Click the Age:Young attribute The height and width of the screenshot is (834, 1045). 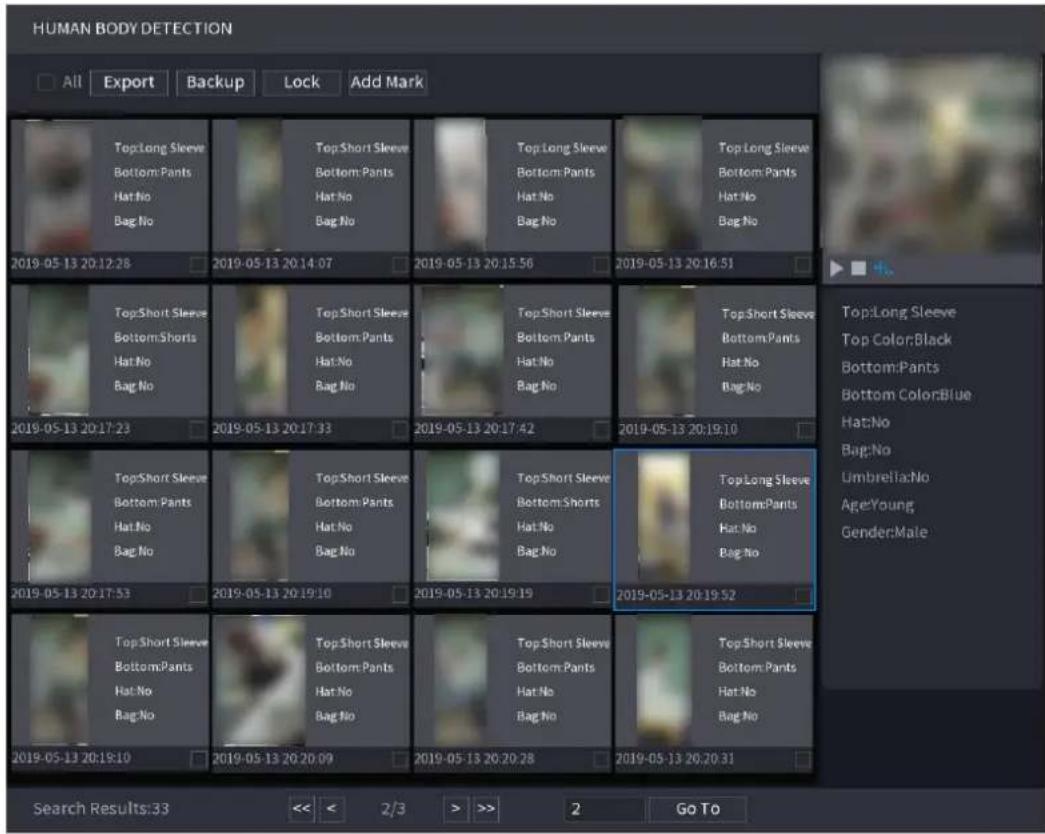click(x=877, y=505)
